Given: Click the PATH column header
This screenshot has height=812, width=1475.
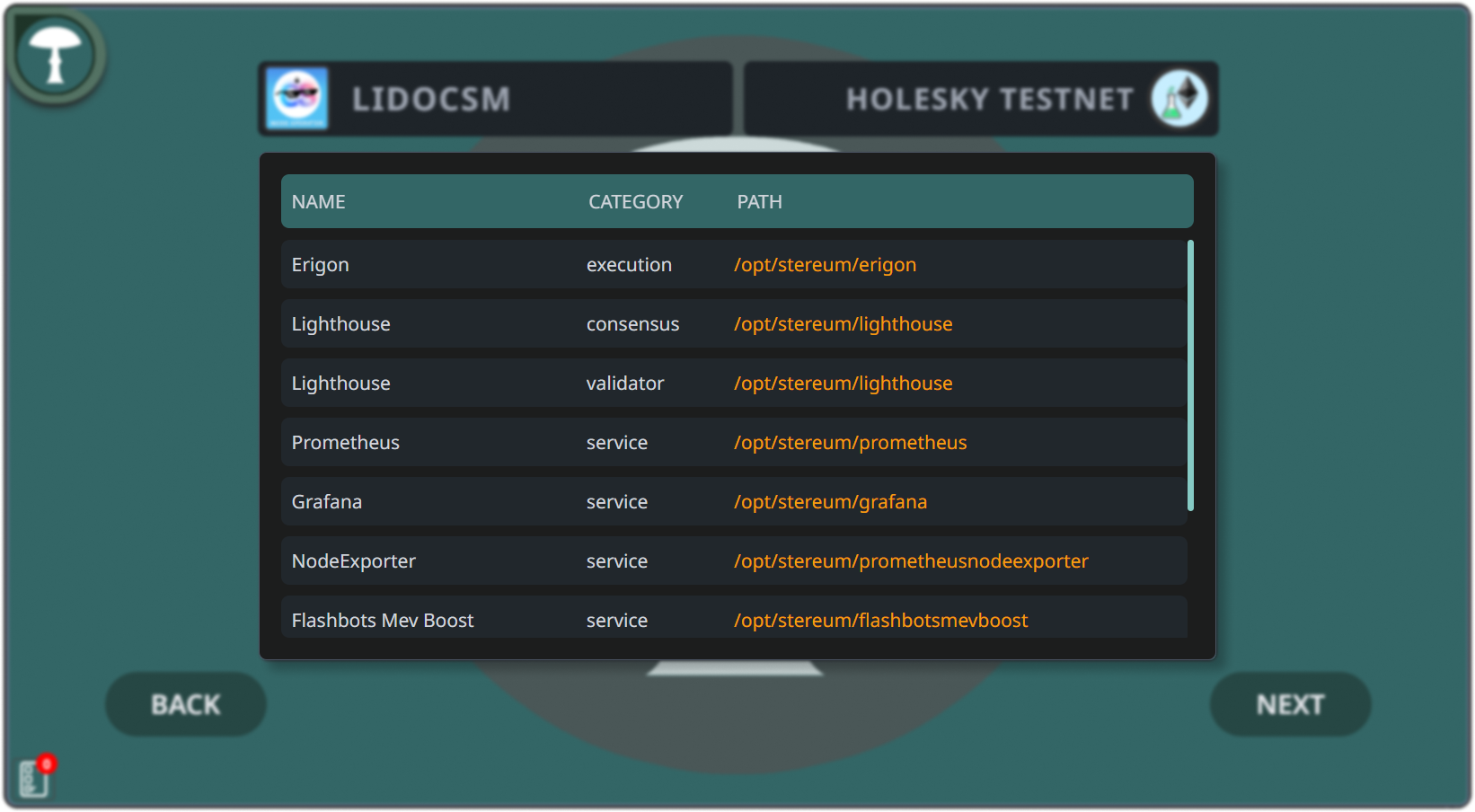Looking at the screenshot, I should (760, 202).
